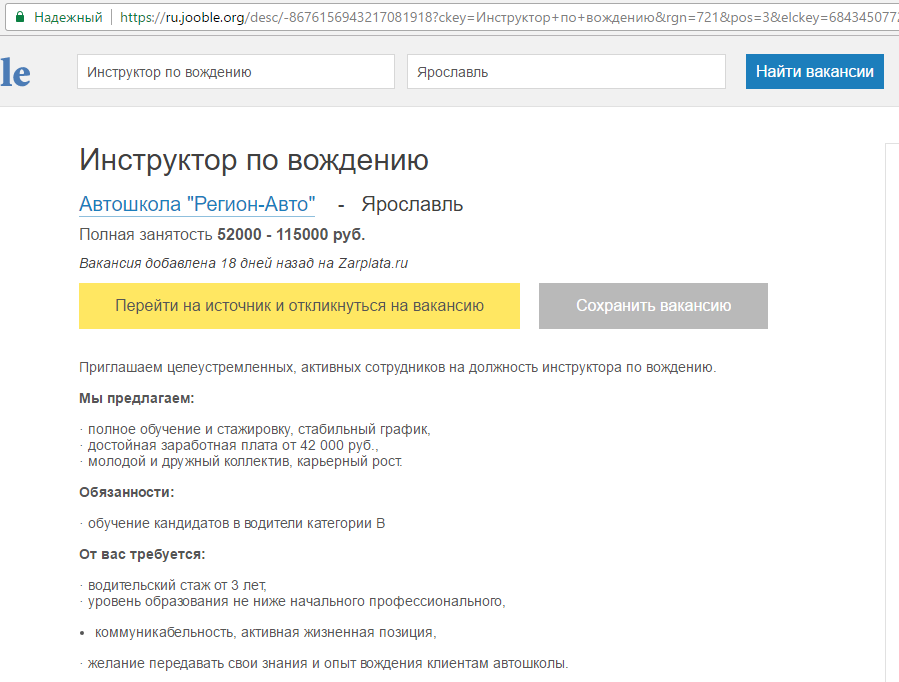Click the Jooble logo in header
Viewport: 899px width, 682px height.
point(15,72)
